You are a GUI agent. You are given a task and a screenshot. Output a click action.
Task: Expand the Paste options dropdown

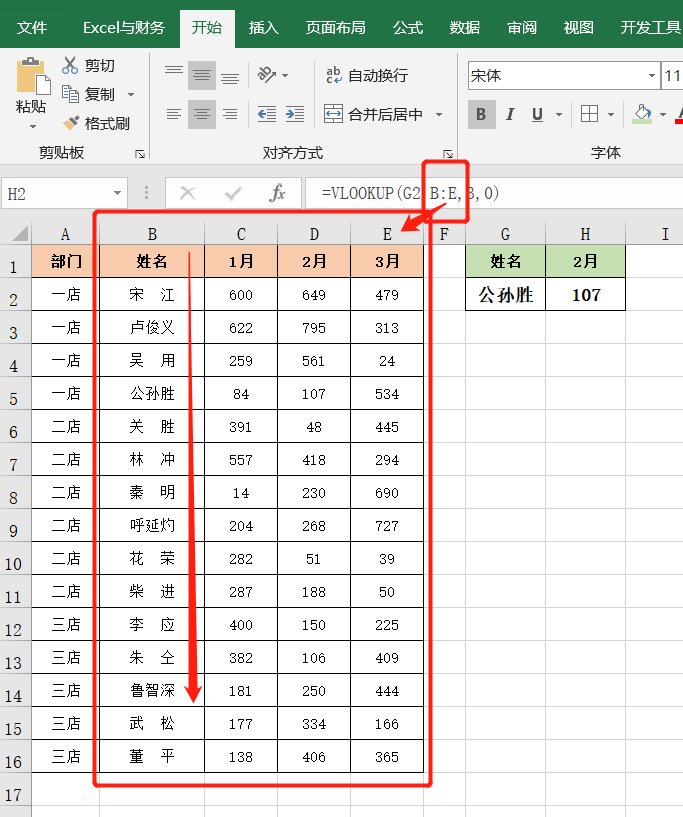[x=33, y=127]
